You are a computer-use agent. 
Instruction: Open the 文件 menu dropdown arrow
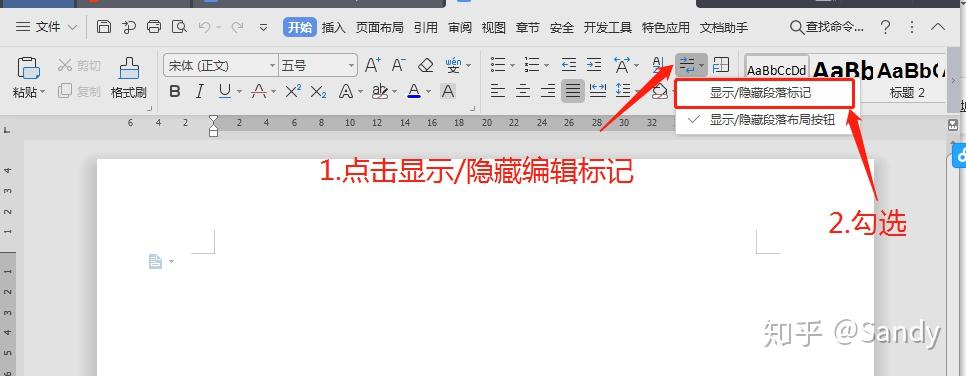[x=72, y=28]
